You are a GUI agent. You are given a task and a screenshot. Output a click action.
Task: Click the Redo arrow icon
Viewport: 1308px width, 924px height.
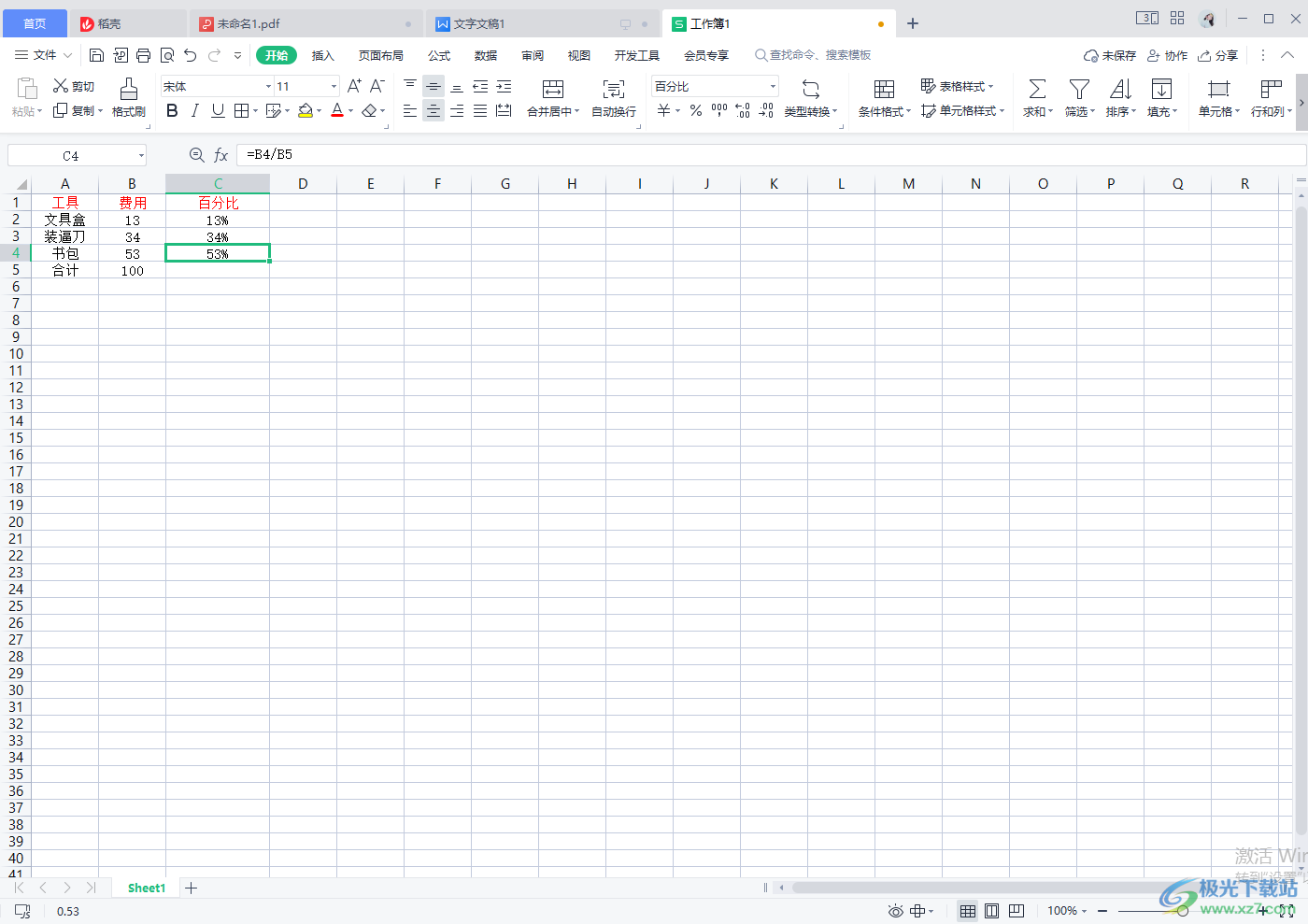click(x=215, y=56)
